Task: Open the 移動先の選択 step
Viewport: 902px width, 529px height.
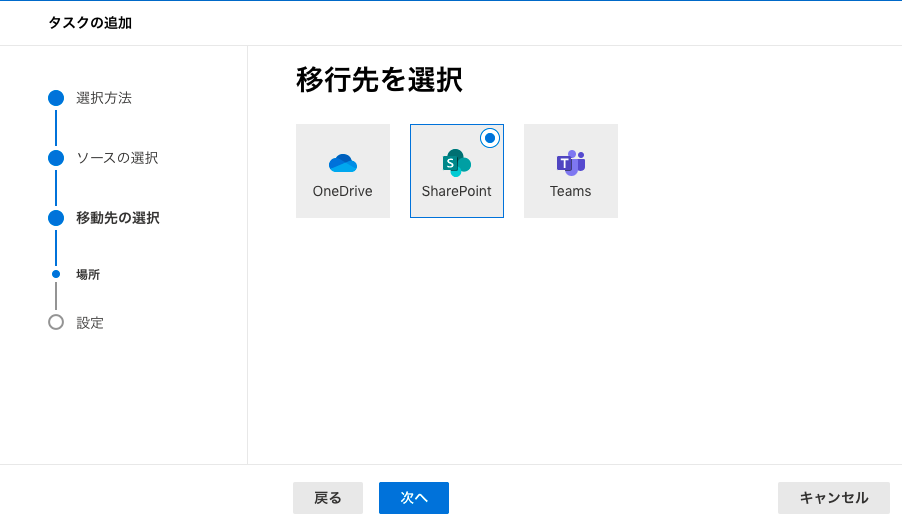Action: point(118,218)
